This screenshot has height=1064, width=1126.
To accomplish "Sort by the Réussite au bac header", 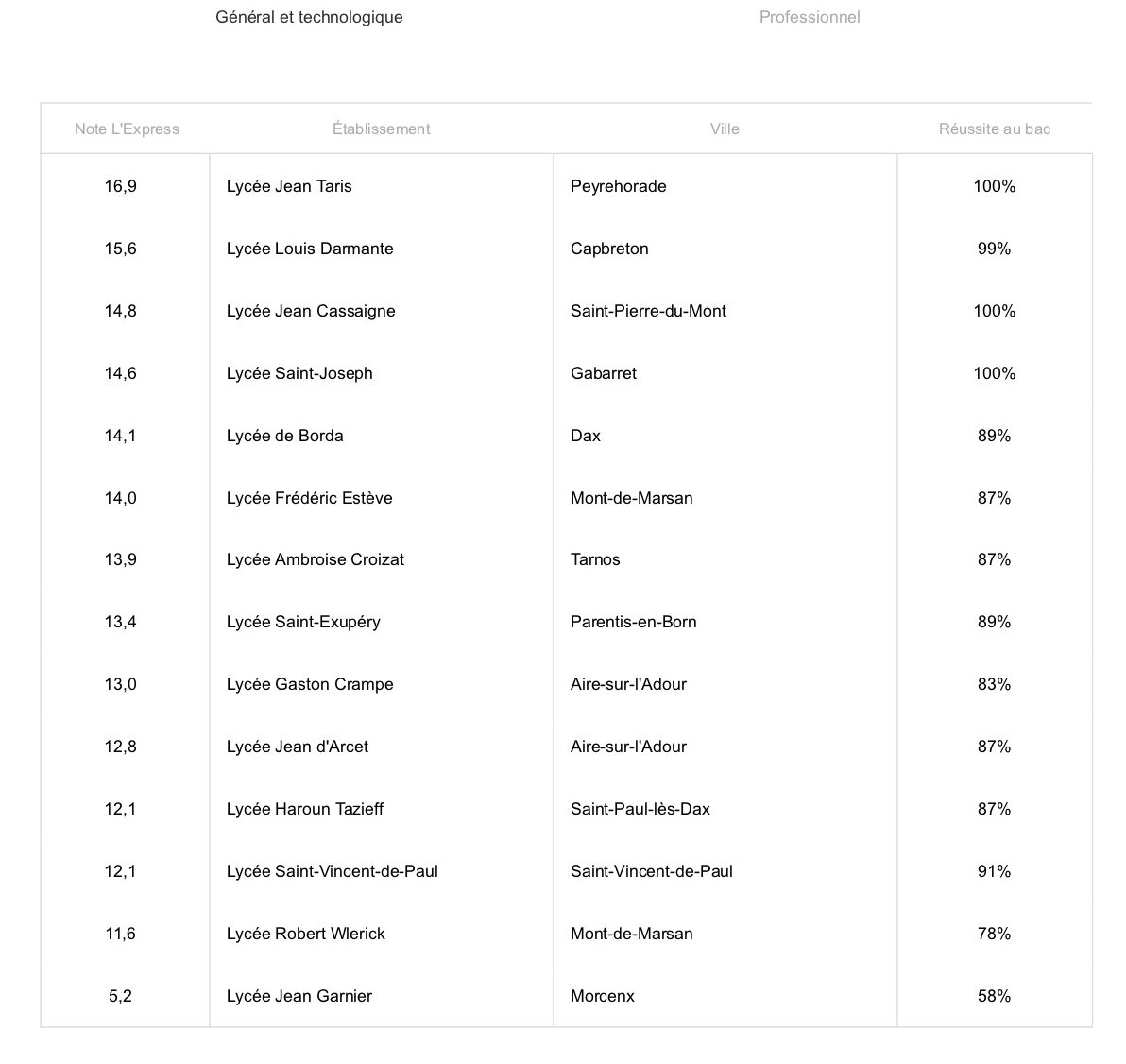I will click(995, 129).
